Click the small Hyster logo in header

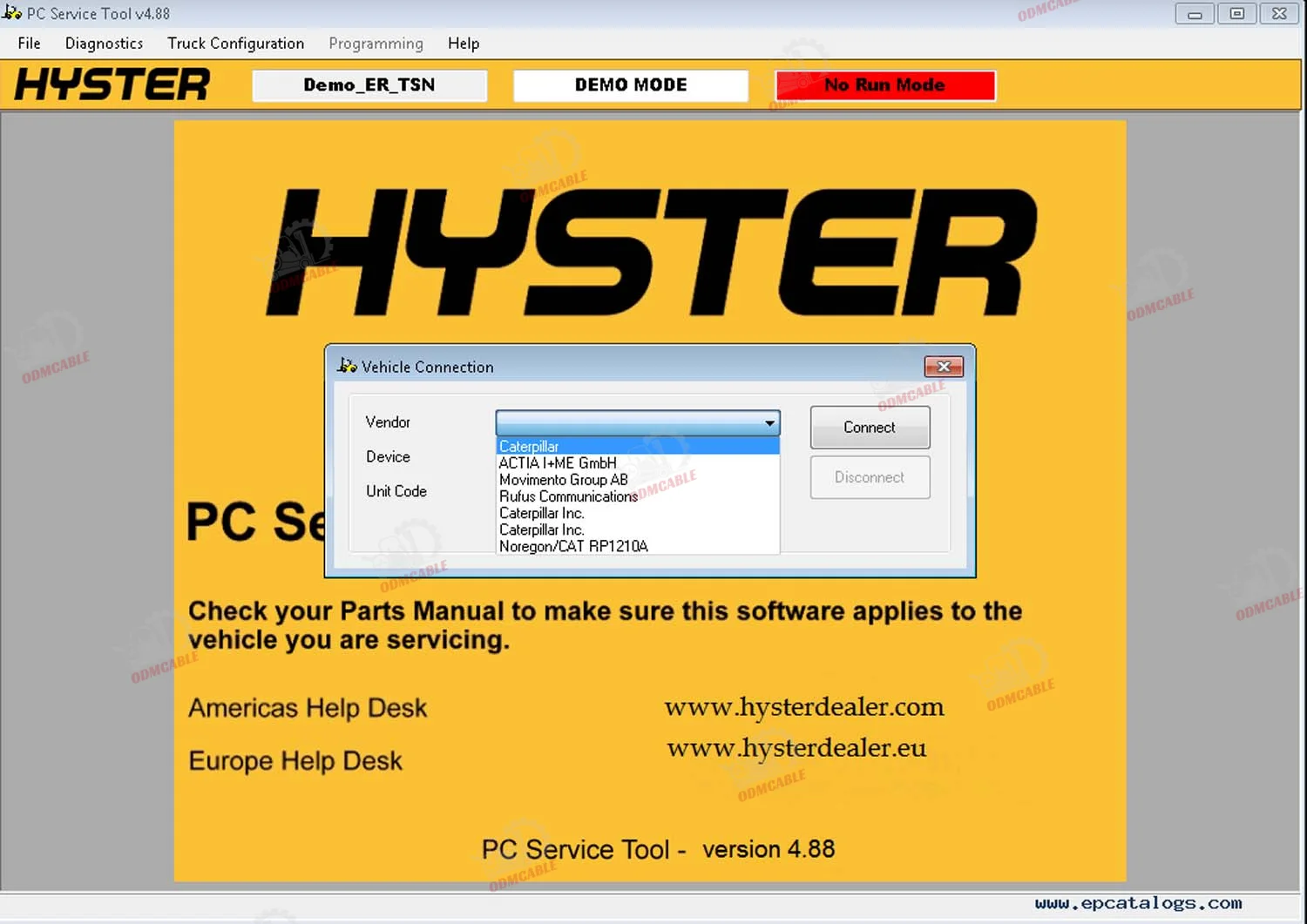[112, 85]
